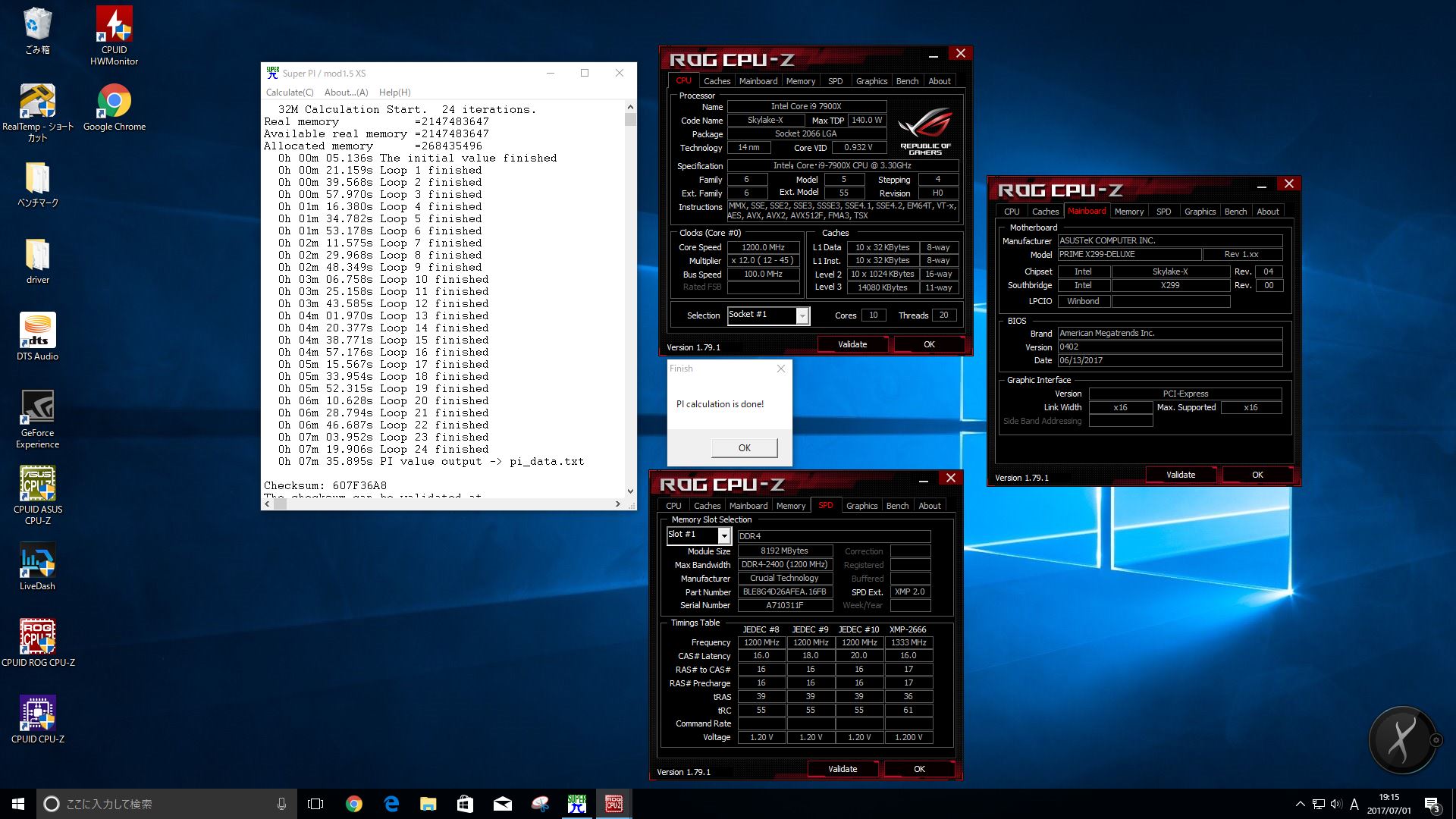Open Calculate menu in Super PI
This screenshot has height=819, width=1456.
click(289, 93)
